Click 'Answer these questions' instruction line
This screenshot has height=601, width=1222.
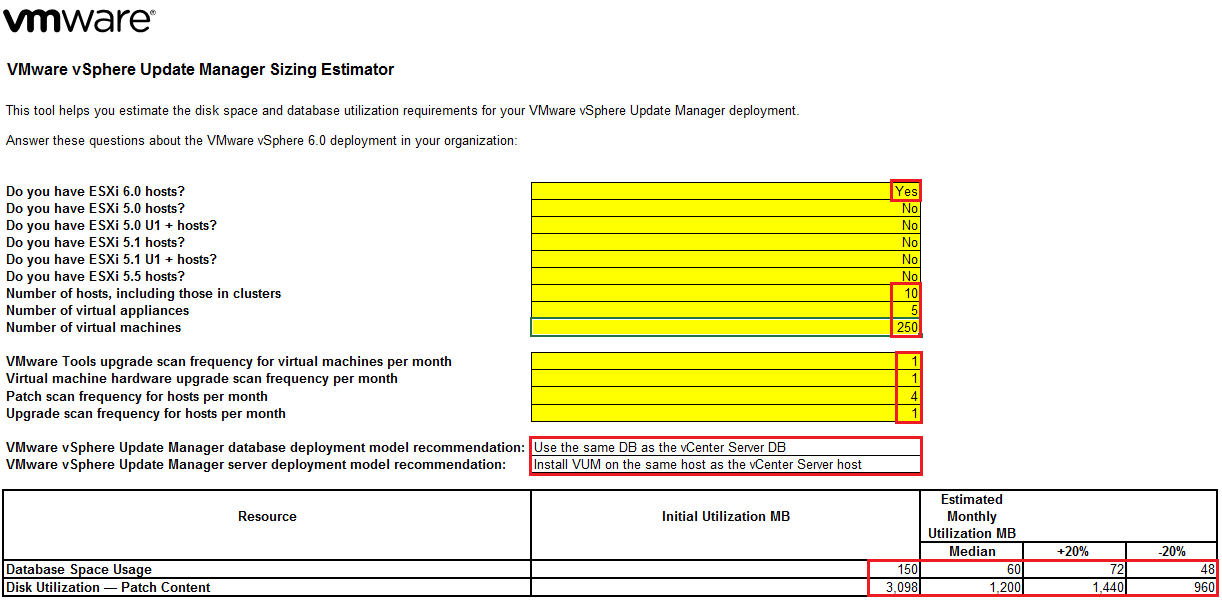point(261,140)
